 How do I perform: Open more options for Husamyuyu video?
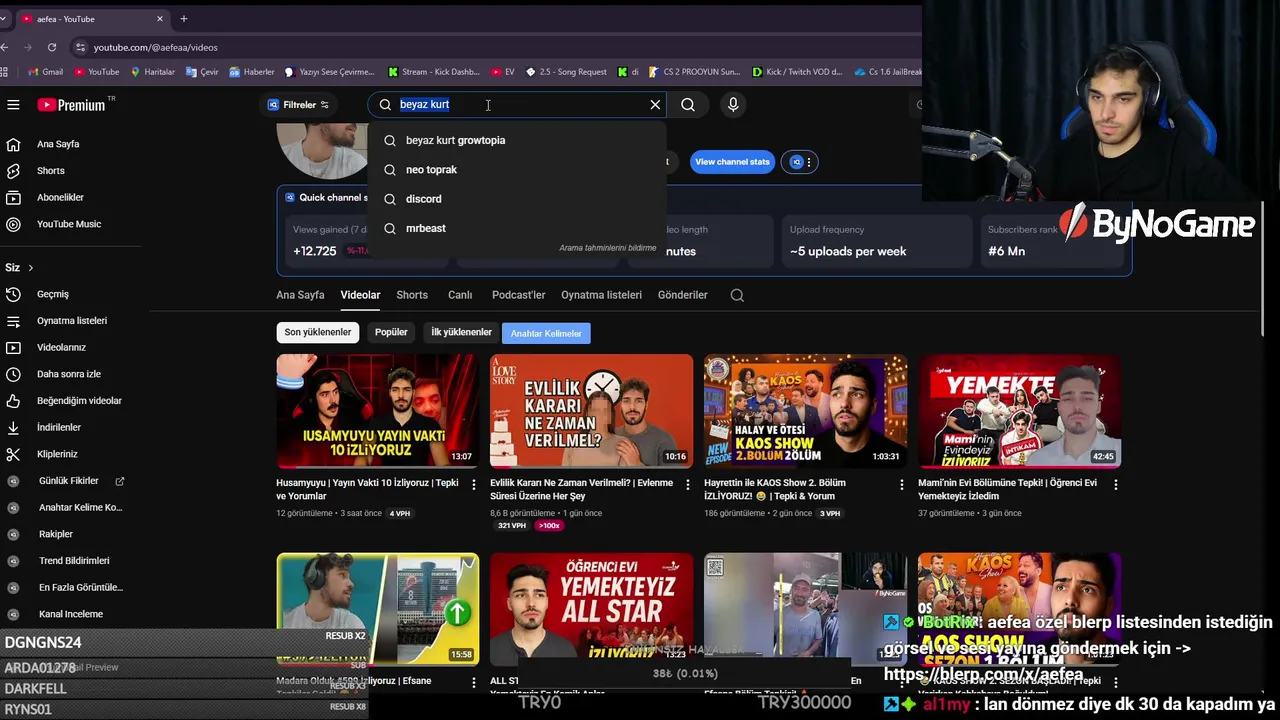pyautogui.click(x=473, y=485)
